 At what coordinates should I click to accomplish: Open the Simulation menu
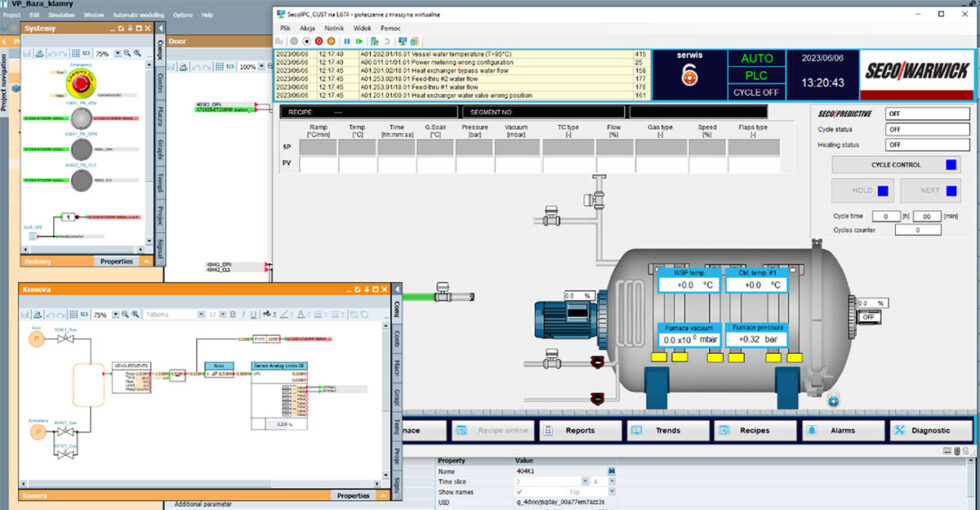point(61,15)
